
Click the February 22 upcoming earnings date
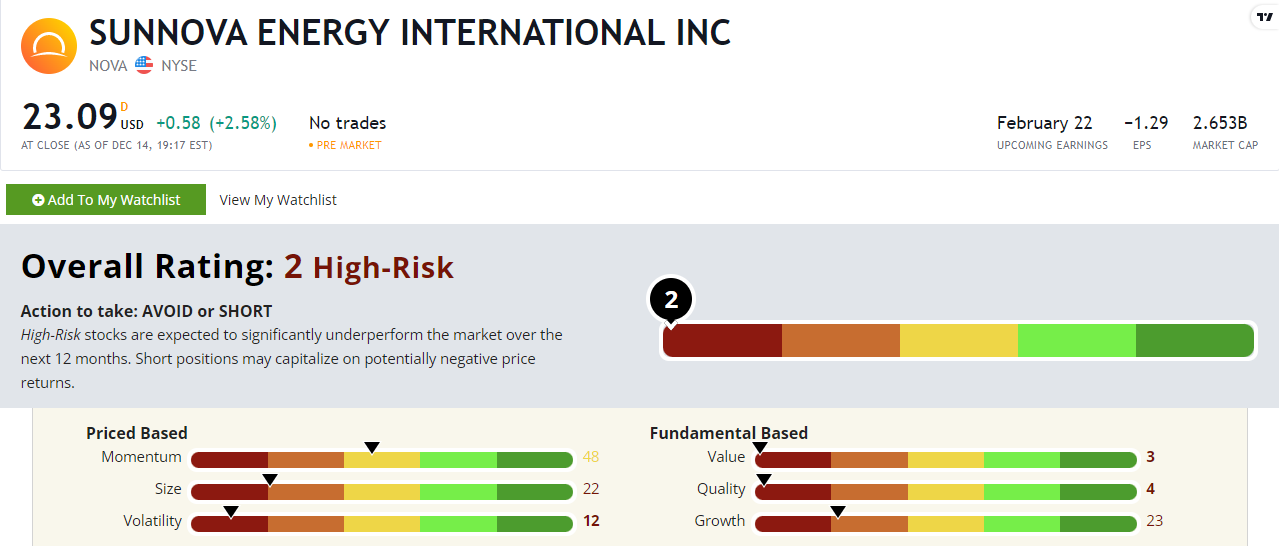click(x=1044, y=123)
